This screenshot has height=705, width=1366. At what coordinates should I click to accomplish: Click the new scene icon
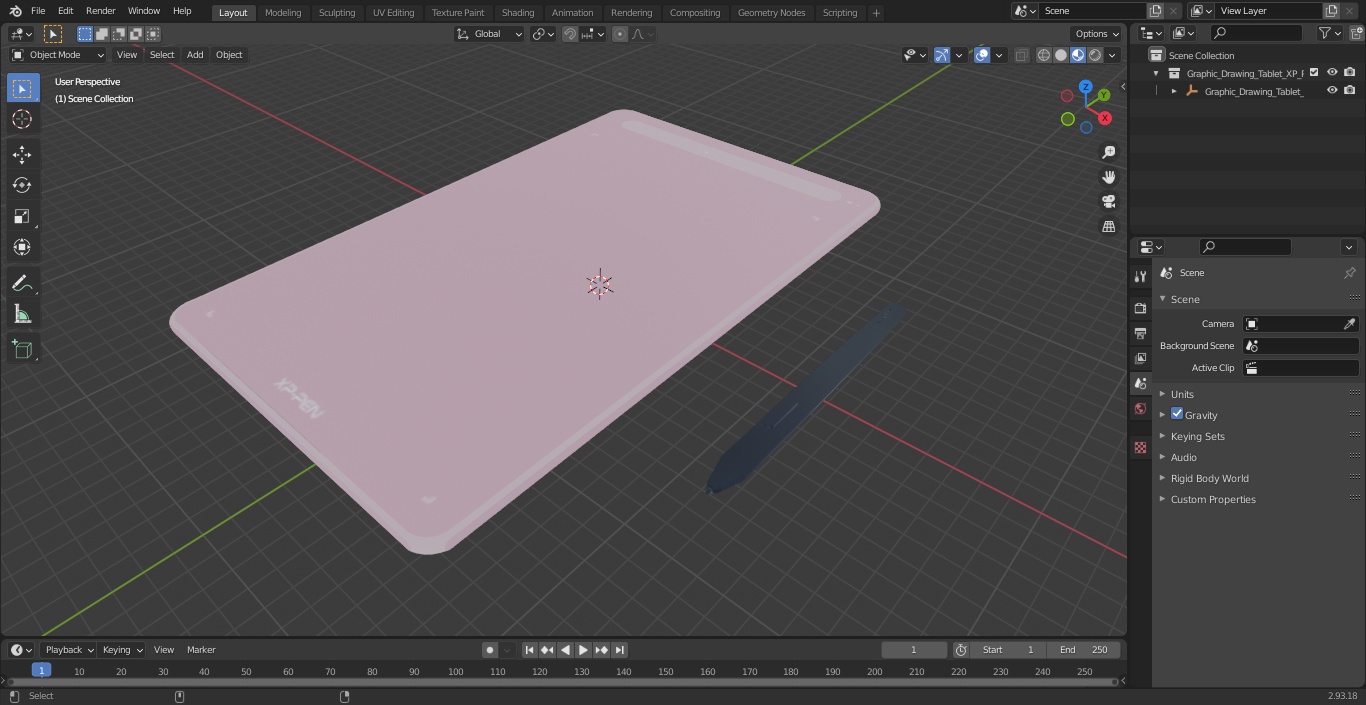[x=1155, y=11]
